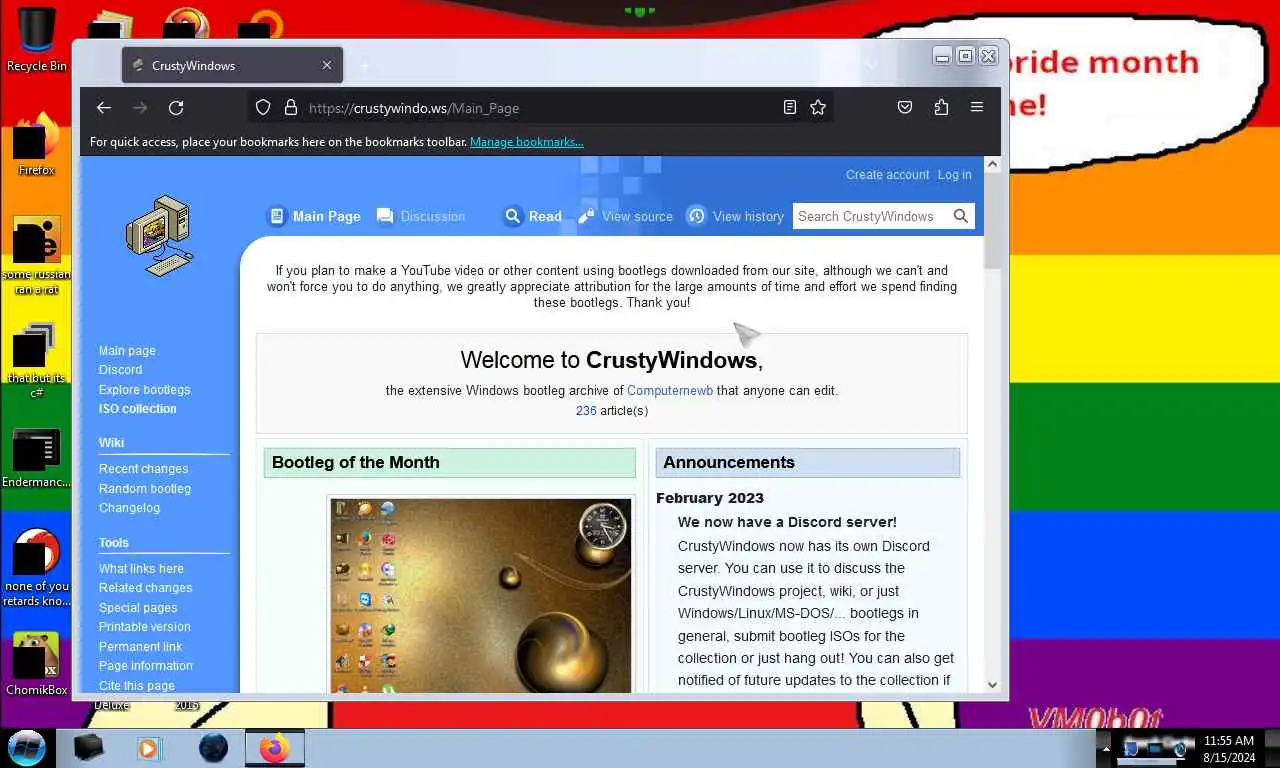Open the Bootleg of the Month screenshot
This screenshot has height=768, width=1280.
481,596
